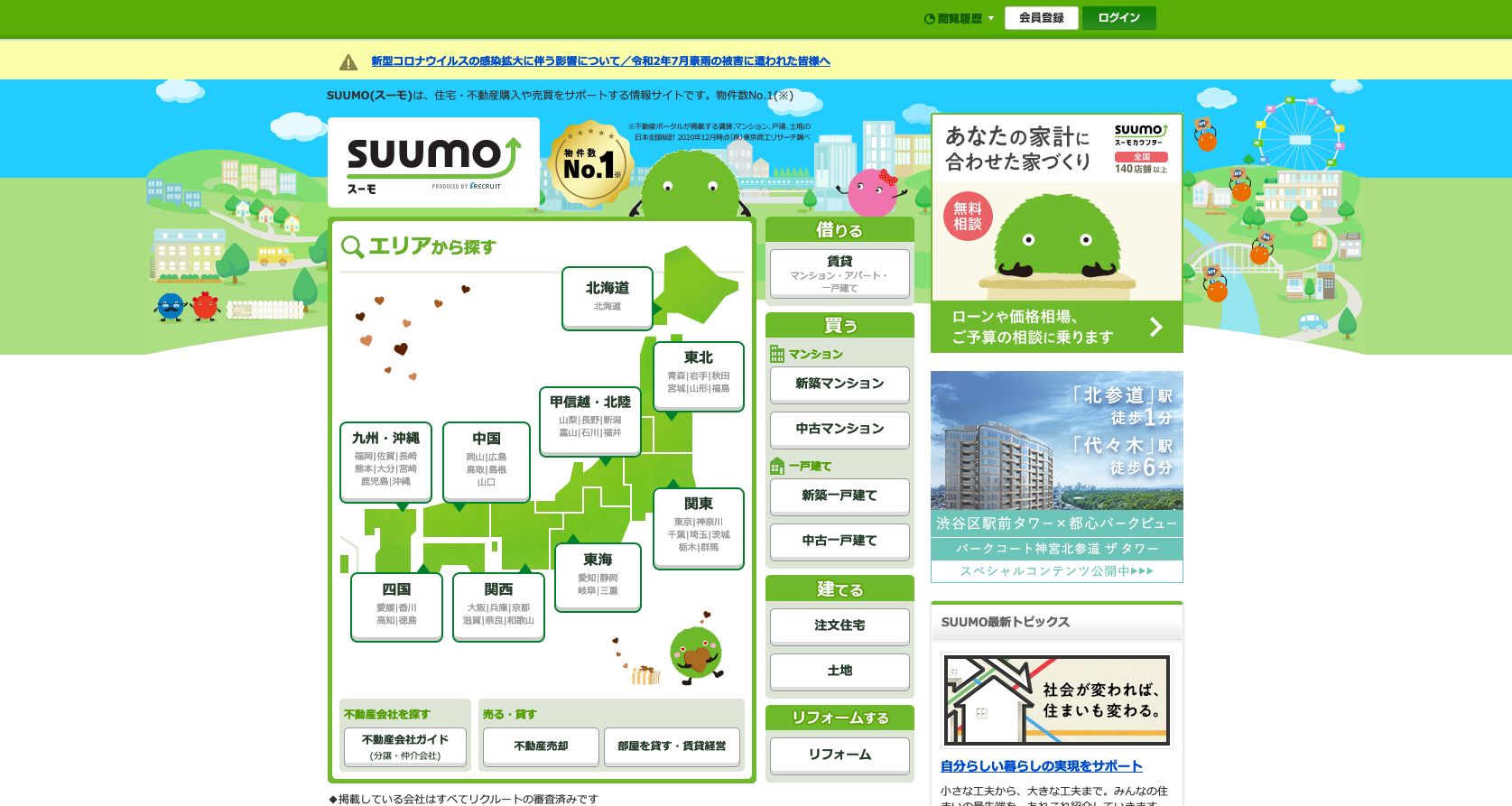
Task: Click the heart-holding Suumo mascot
Action: click(x=696, y=653)
